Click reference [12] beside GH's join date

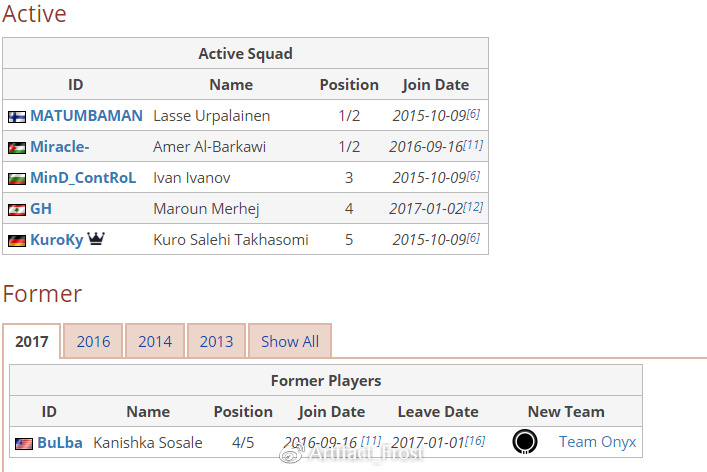tap(473, 206)
